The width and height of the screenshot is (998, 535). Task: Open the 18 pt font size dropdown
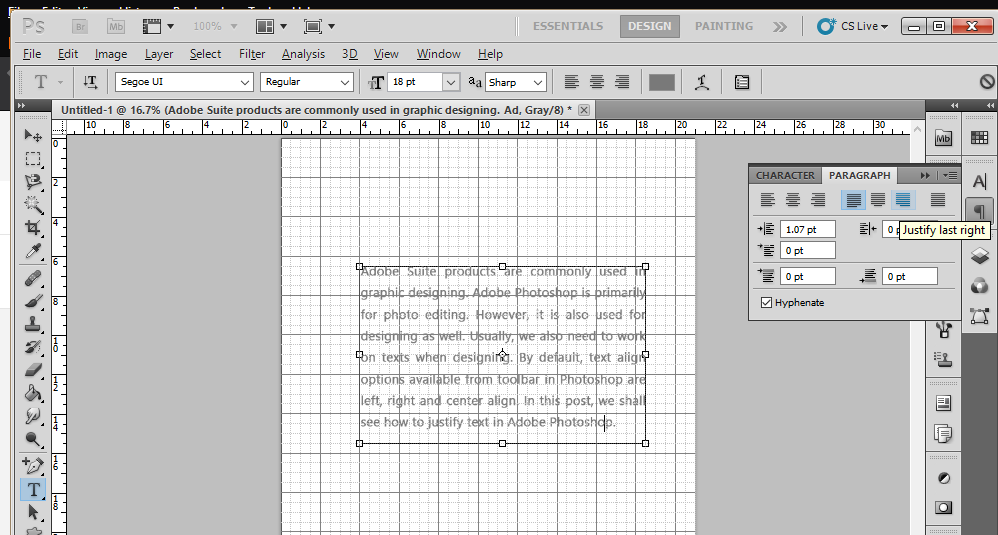coord(451,82)
